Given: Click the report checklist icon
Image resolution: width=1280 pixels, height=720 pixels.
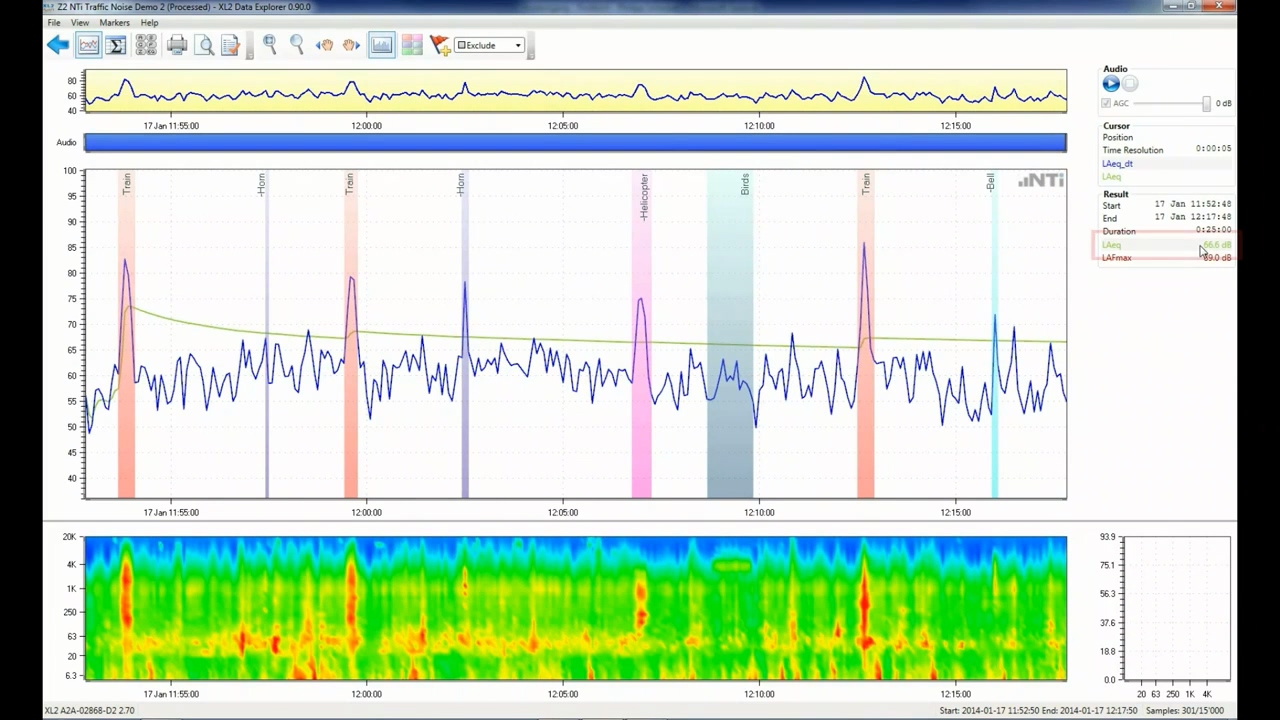Looking at the screenshot, I should pos(230,45).
